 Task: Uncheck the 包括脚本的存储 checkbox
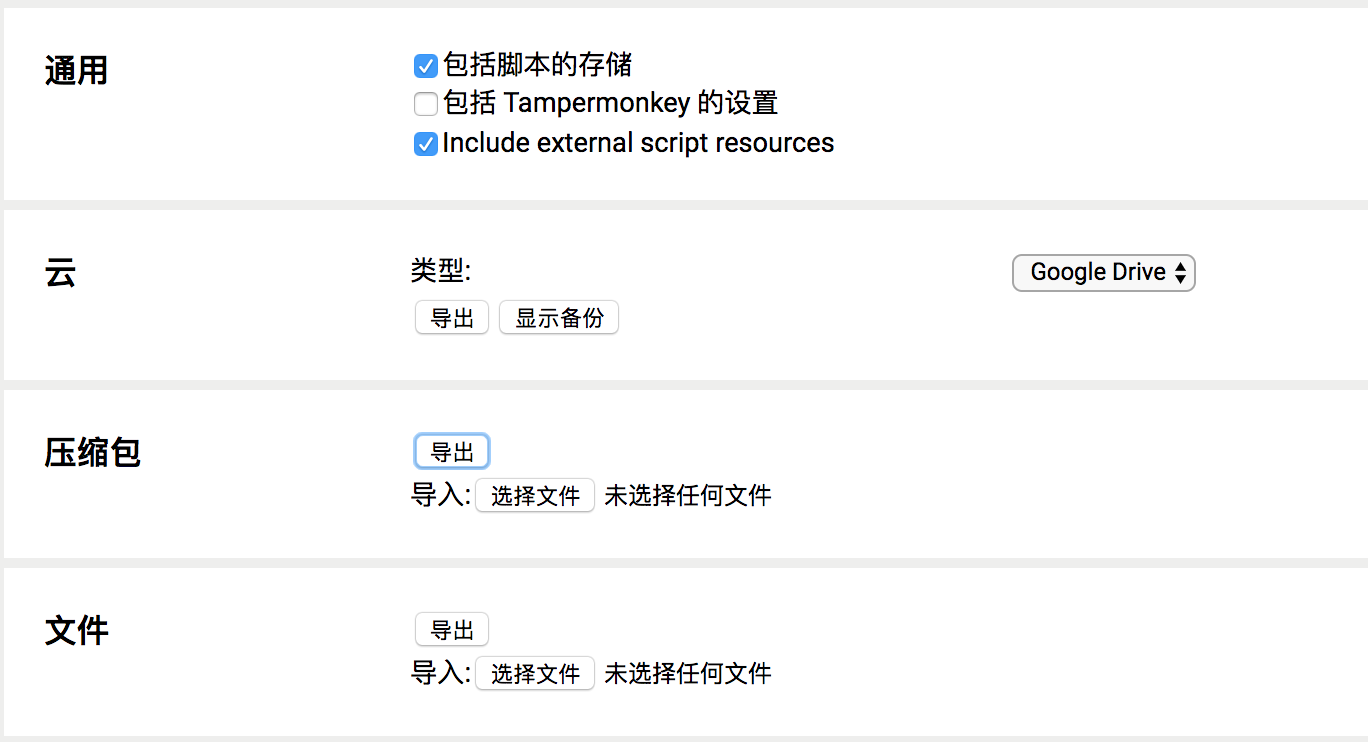426,66
